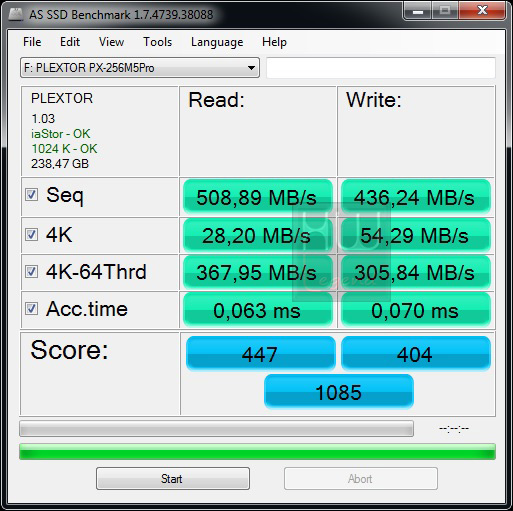Open the File menu
Screen dimensions: 513x511
(32, 42)
